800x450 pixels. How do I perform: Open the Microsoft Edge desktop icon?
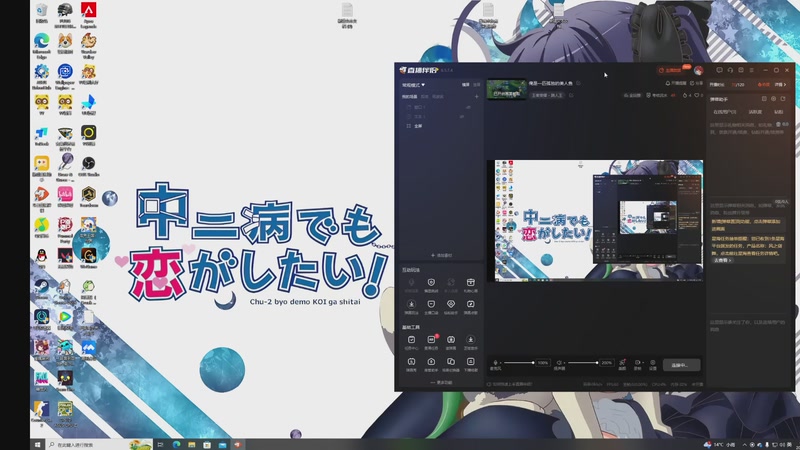(x=42, y=46)
